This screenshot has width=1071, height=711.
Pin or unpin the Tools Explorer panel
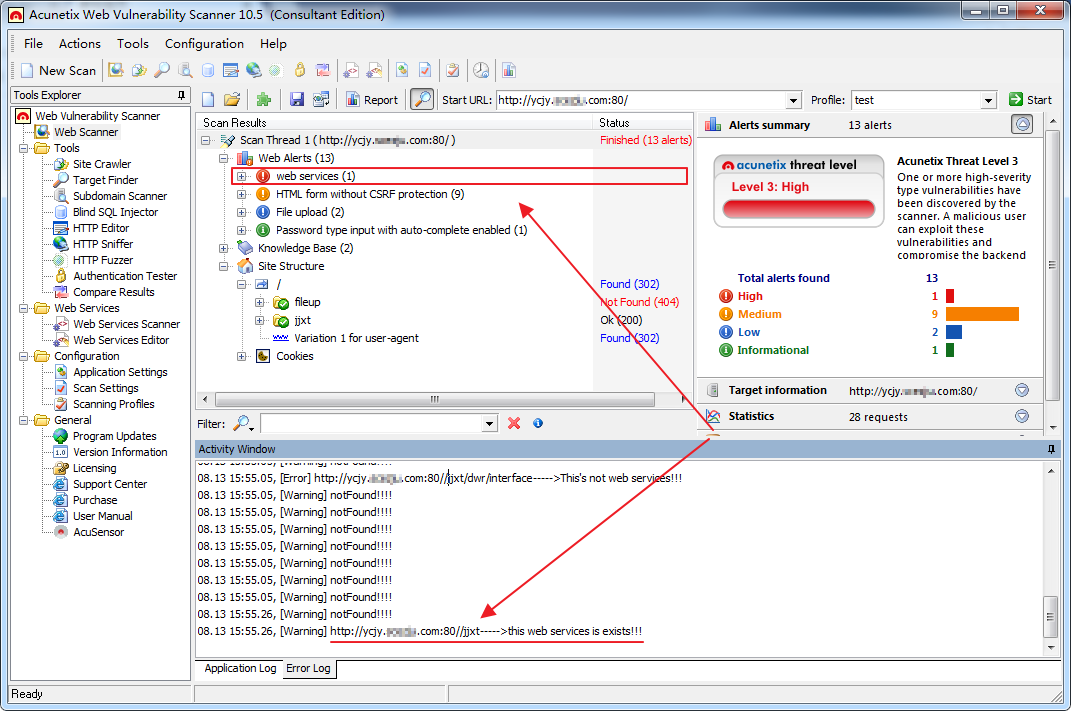point(181,95)
